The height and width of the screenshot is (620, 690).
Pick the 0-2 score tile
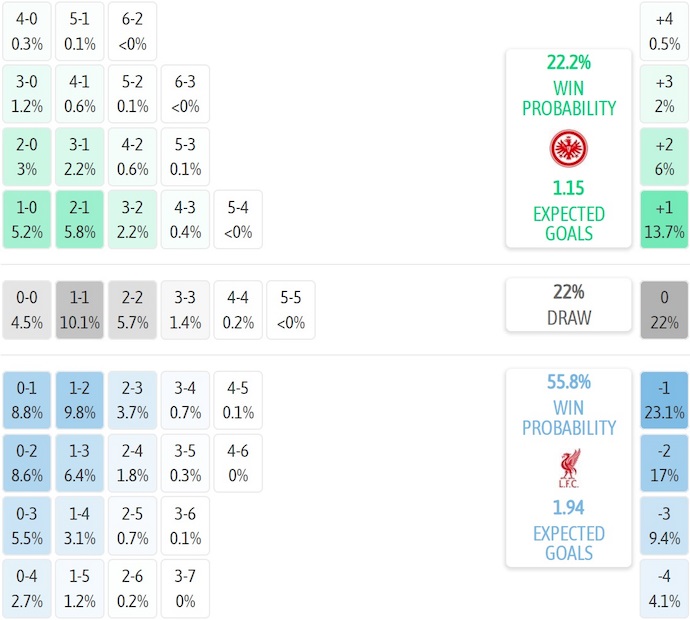coord(27,463)
